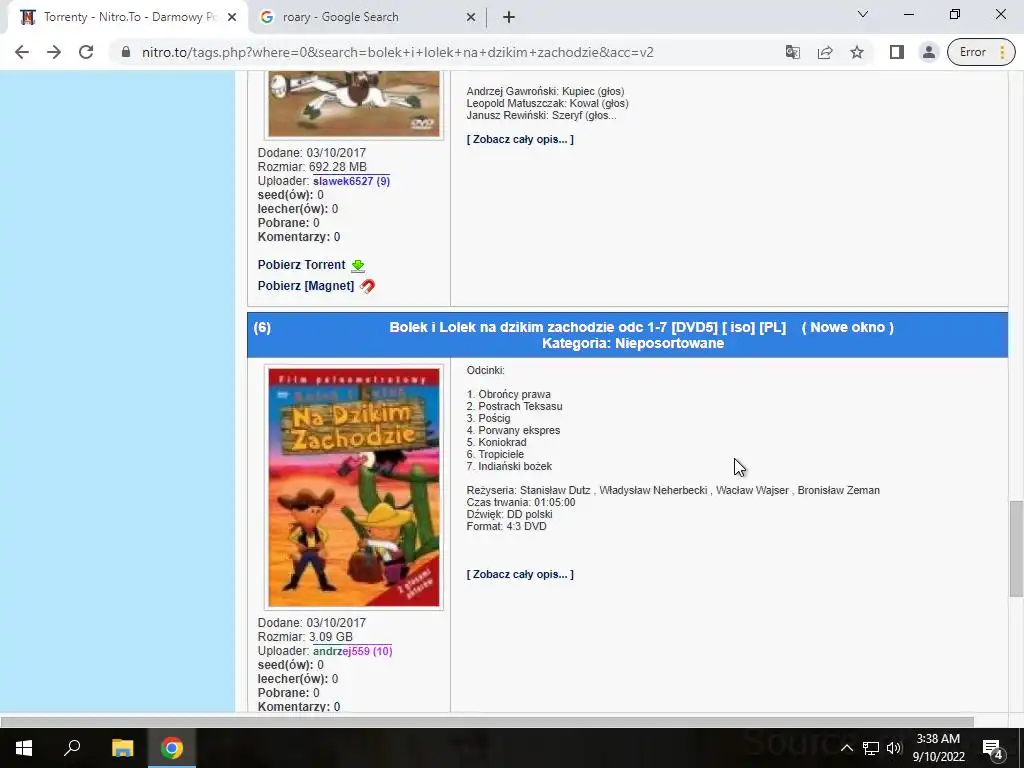This screenshot has width=1024, height=768.
Task: Select 'Kategoria: Nieposortowane' header text
Action: (633, 344)
